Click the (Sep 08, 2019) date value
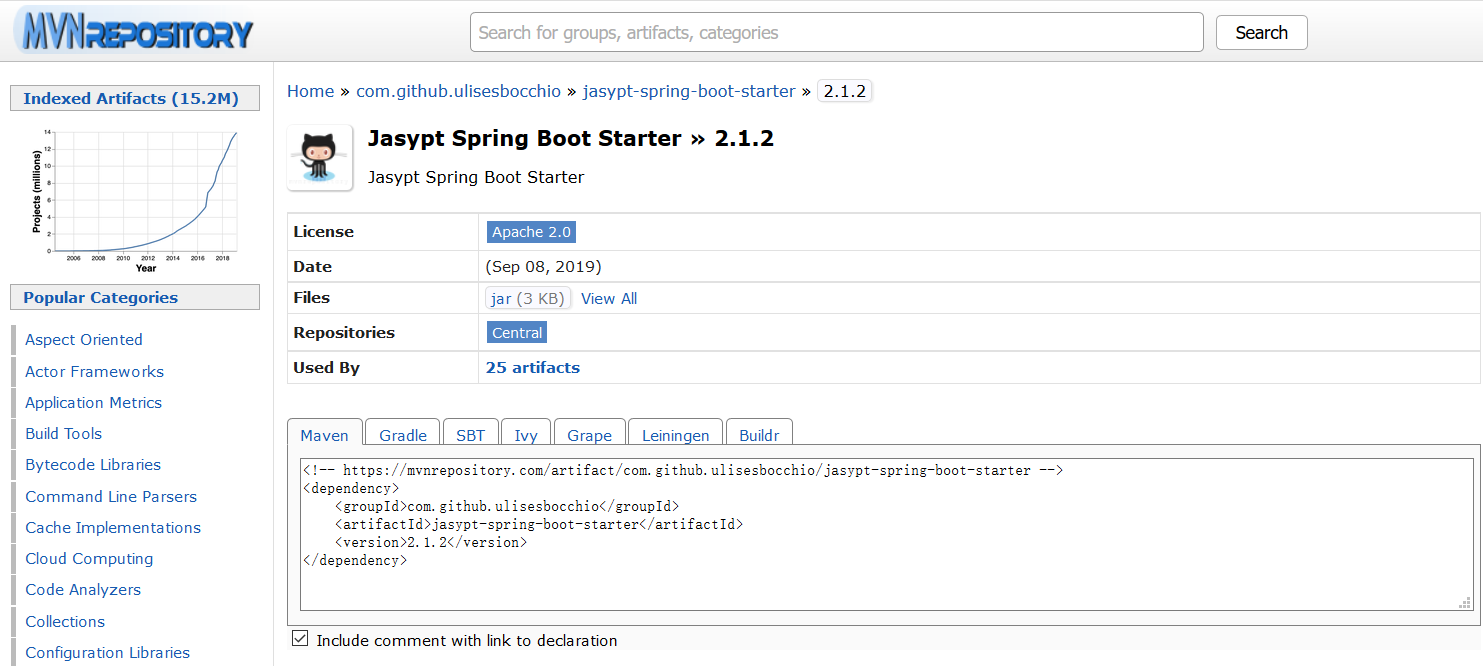This screenshot has width=1483, height=666. [544, 267]
